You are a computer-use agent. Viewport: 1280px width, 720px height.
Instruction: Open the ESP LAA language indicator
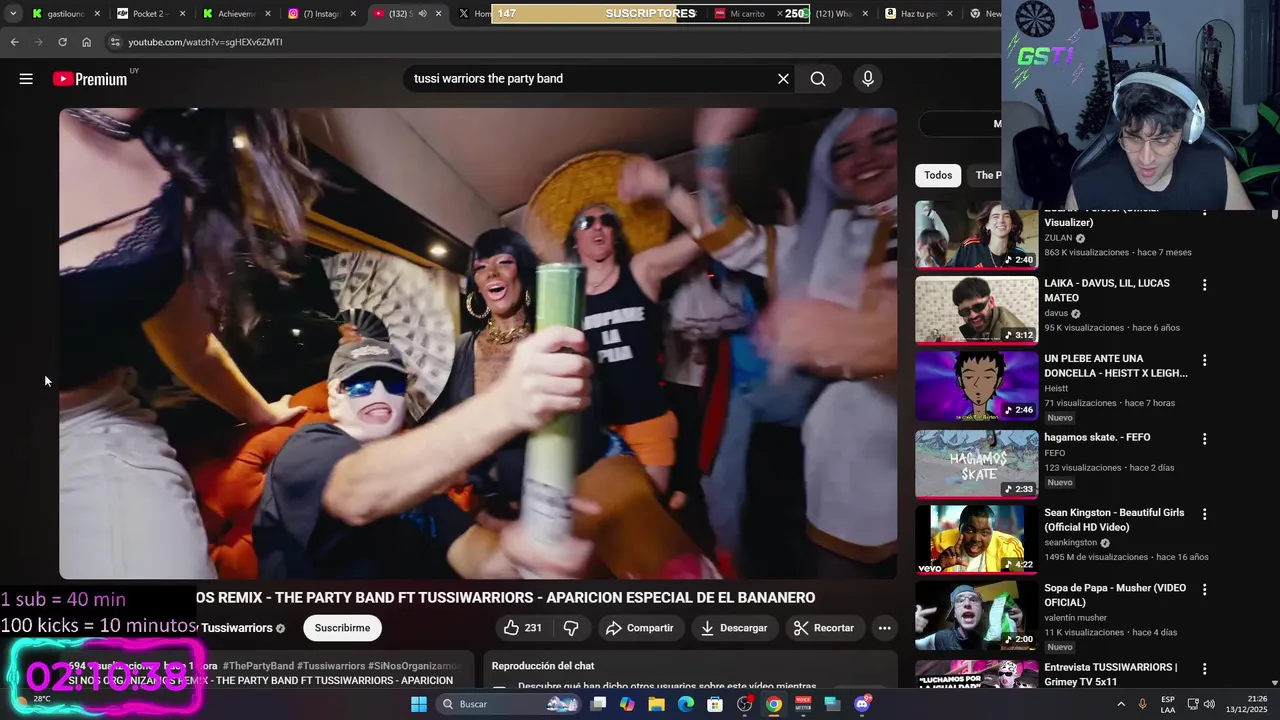(1168, 704)
